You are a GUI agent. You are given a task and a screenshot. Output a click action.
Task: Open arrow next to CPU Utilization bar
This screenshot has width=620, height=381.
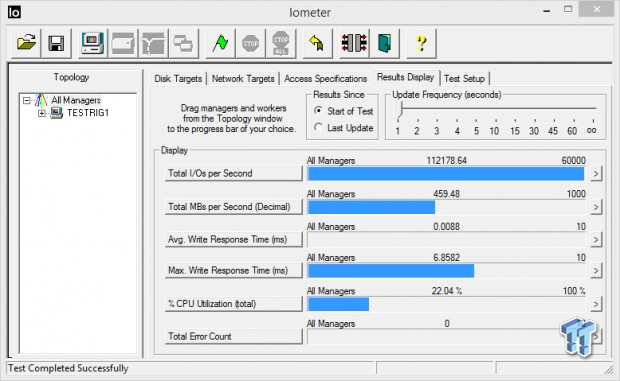(596, 304)
